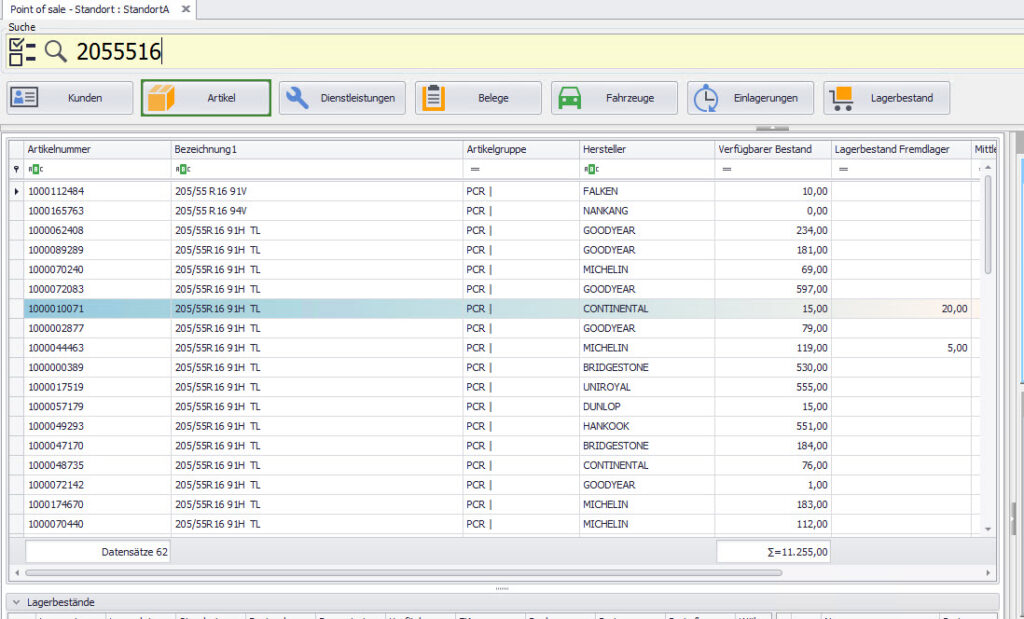Open Verfügbarer Bestand filter operator
Image resolution: width=1024 pixels, height=619 pixels.
(725, 170)
